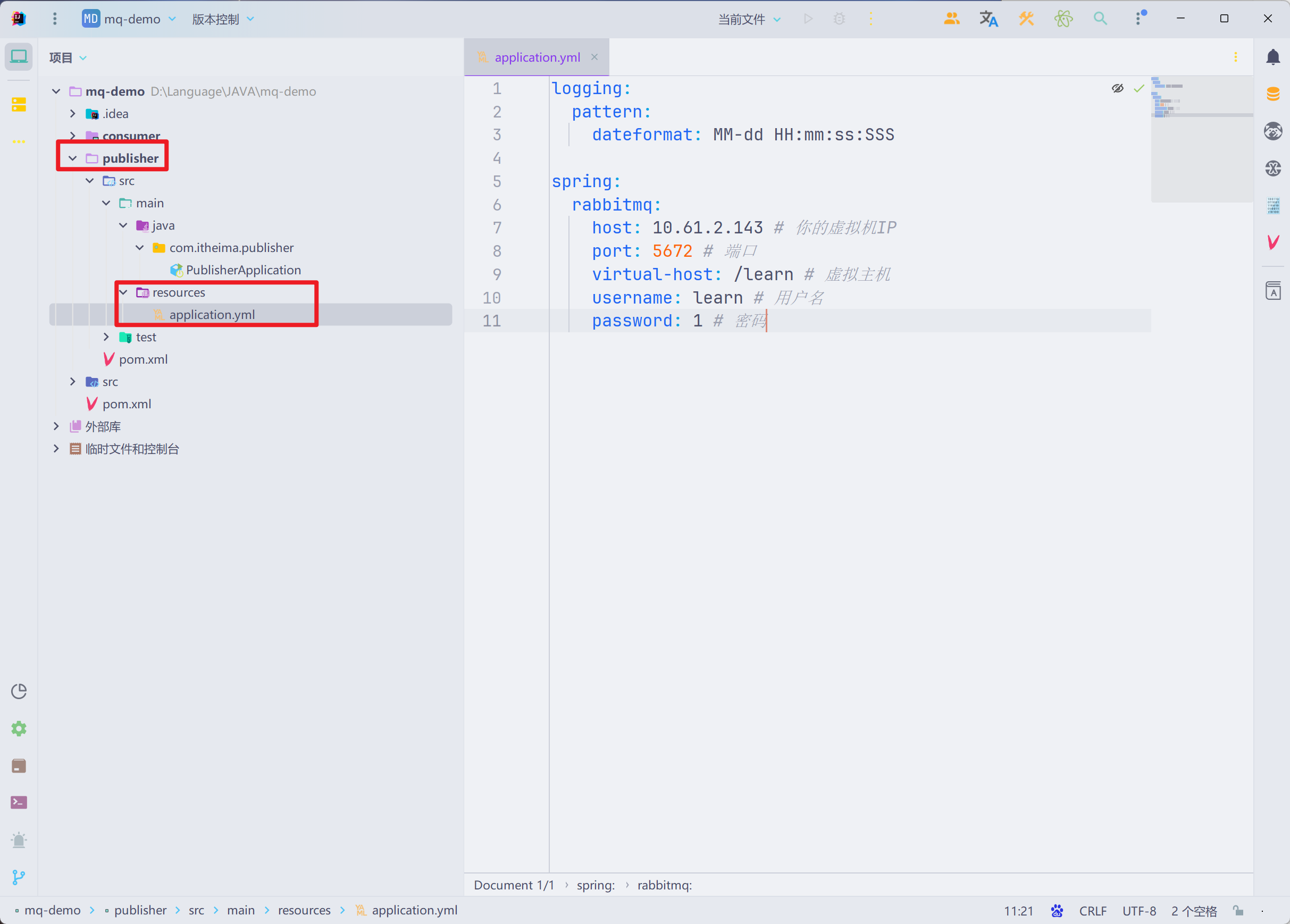This screenshot has height=924, width=1290.
Task: Click 11:21 caret position indicator
Action: (x=1018, y=910)
